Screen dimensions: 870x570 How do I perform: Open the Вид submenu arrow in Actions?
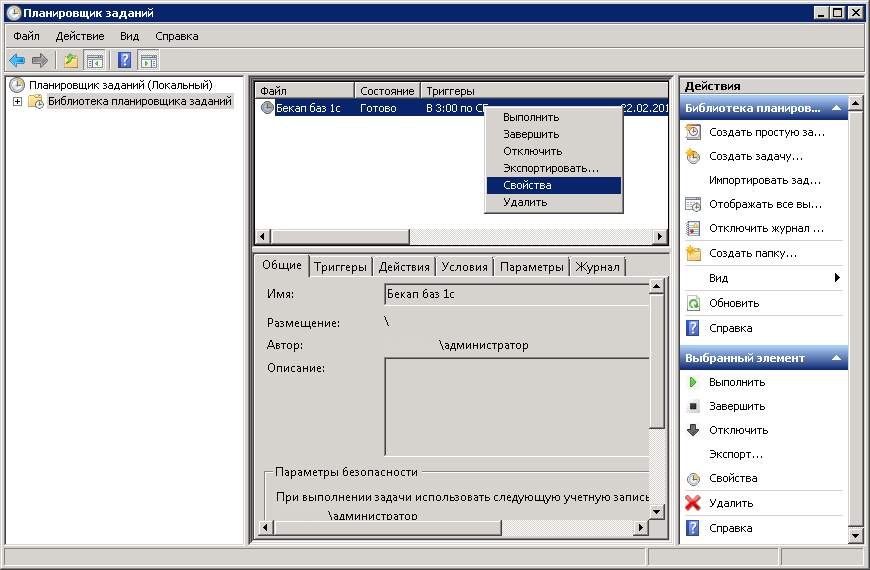tap(837, 278)
